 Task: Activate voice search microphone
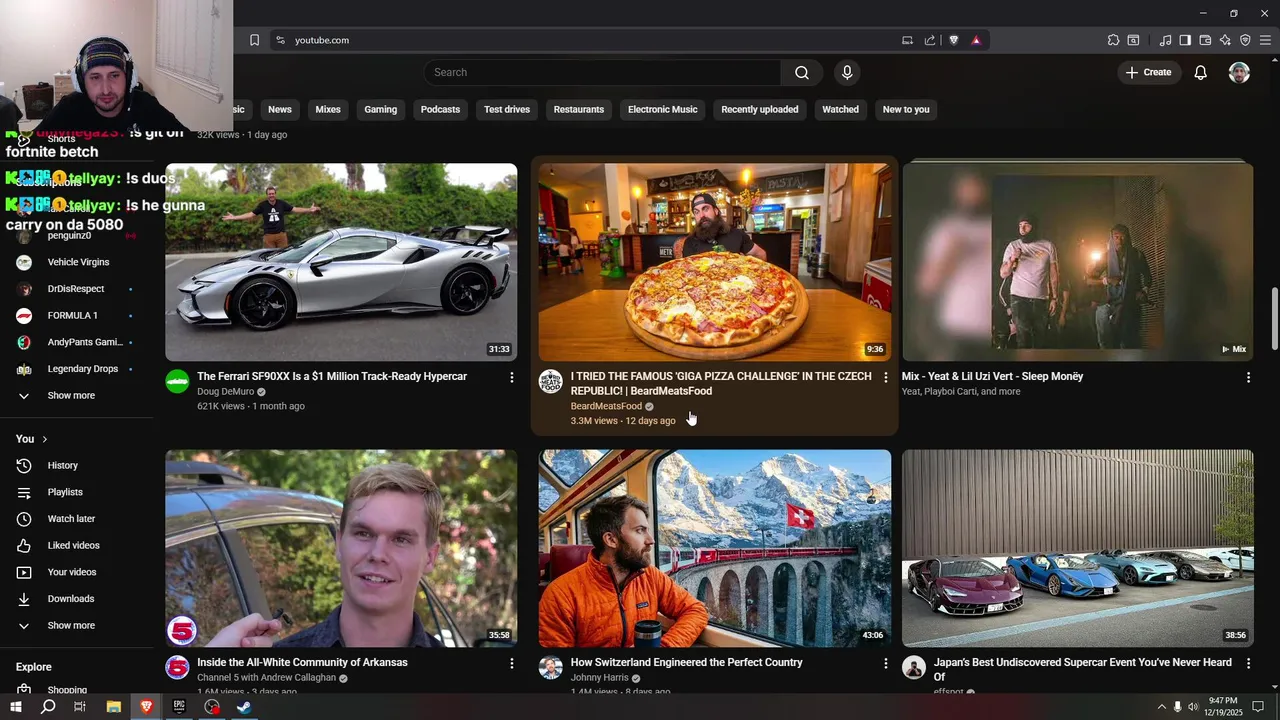pyautogui.click(x=847, y=72)
